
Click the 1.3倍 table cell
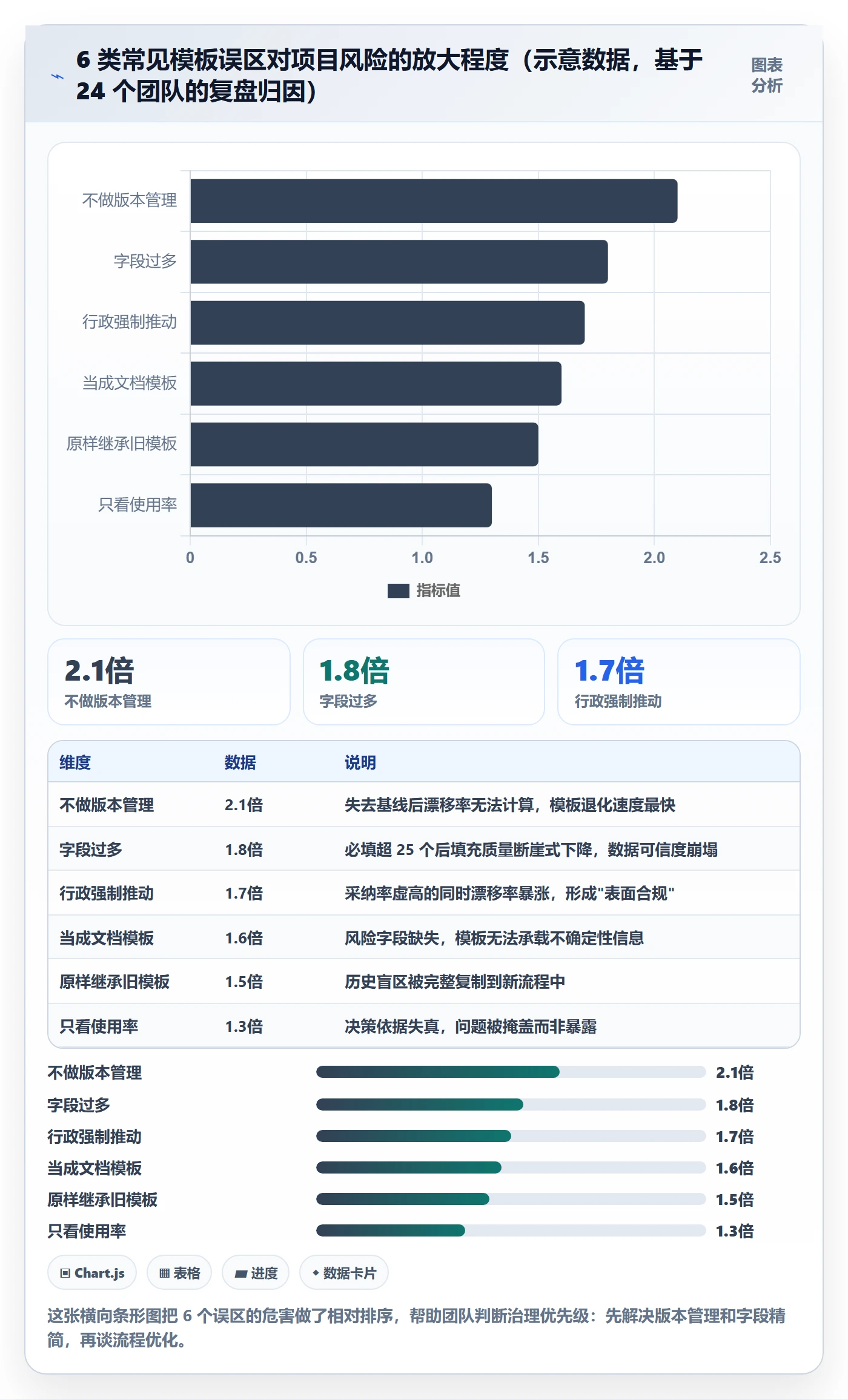point(244,1026)
